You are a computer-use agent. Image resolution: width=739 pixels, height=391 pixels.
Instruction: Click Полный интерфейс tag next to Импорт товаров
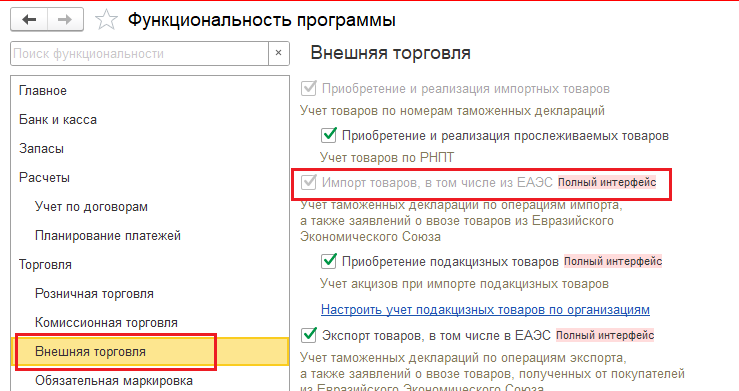(x=607, y=182)
